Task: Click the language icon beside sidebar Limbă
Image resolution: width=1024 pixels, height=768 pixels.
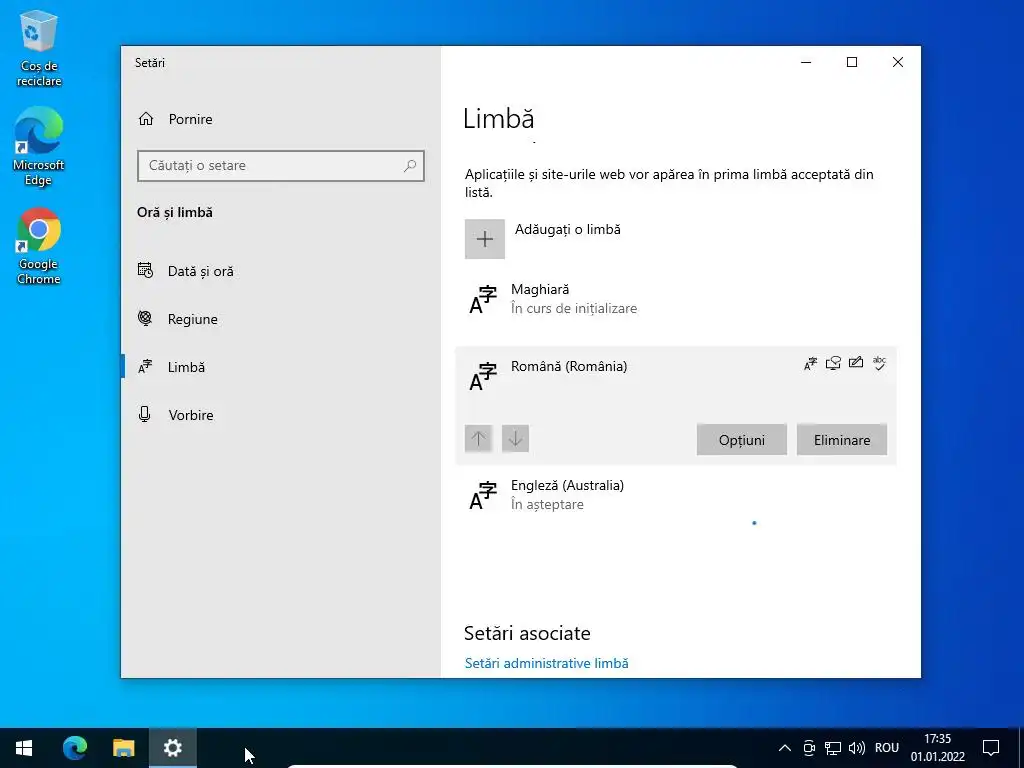Action: click(x=145, y=367)
